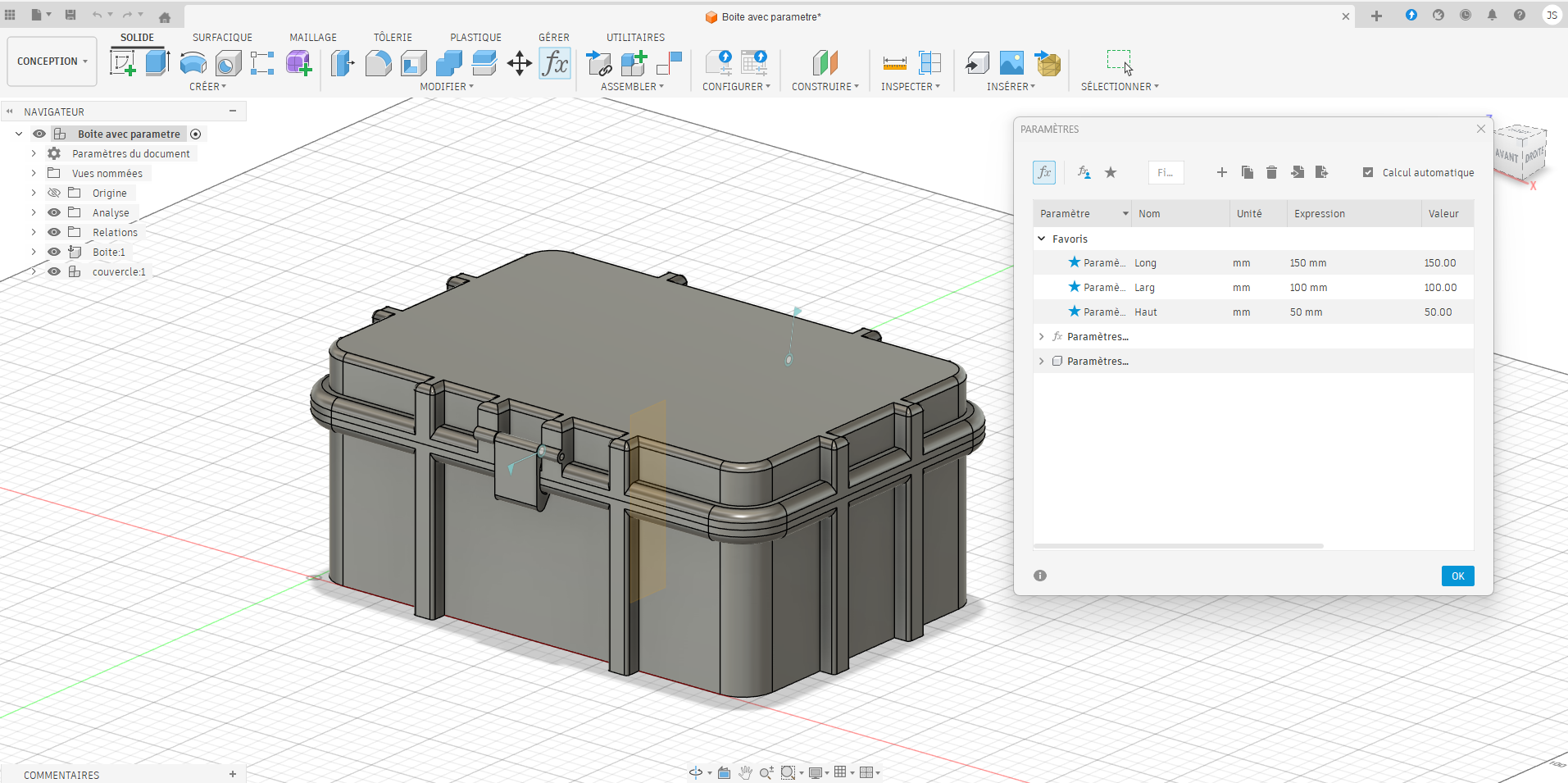Switch to the PLASTIQUE tab
The width and height of the screenshot is (1568, 783).
(x=475, y=37)
